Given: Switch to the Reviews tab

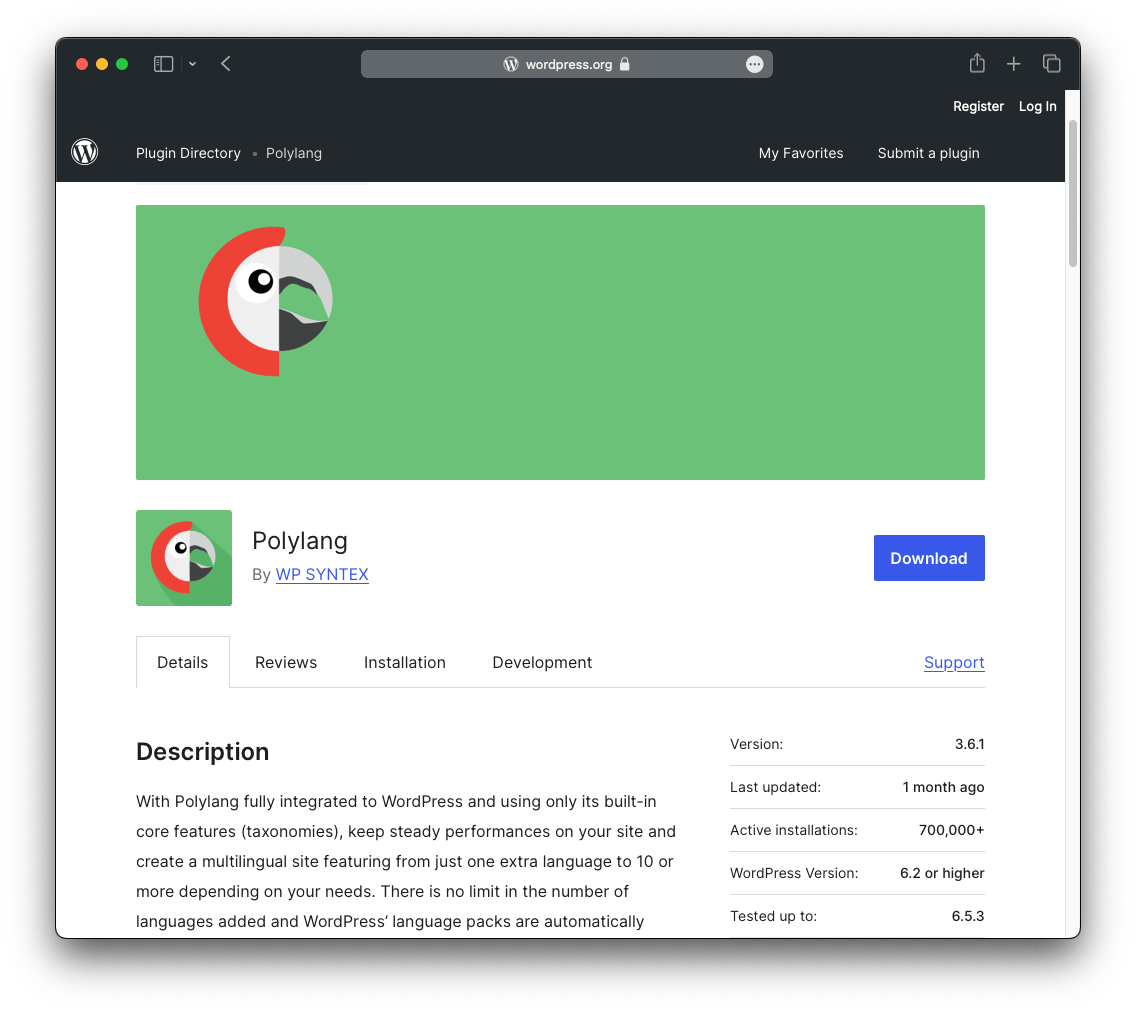Looking at the screenshot, I should (286, 662).
